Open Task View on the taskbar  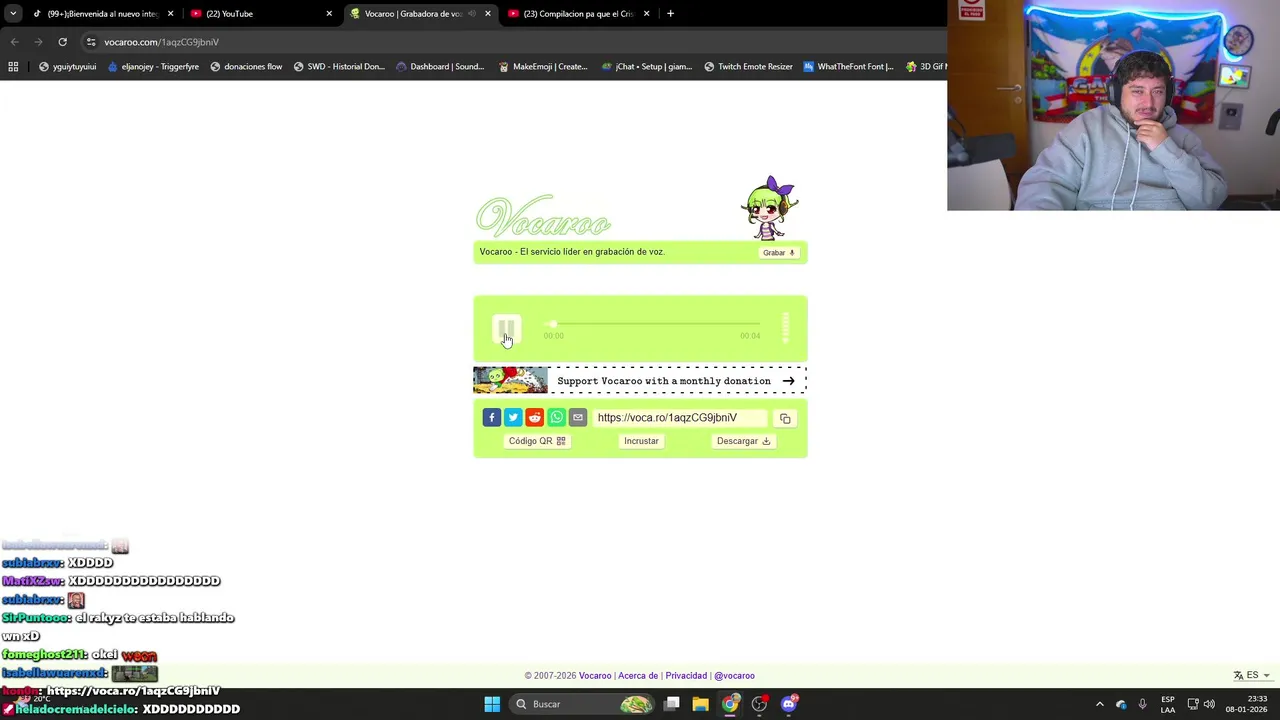coord(672,704)
